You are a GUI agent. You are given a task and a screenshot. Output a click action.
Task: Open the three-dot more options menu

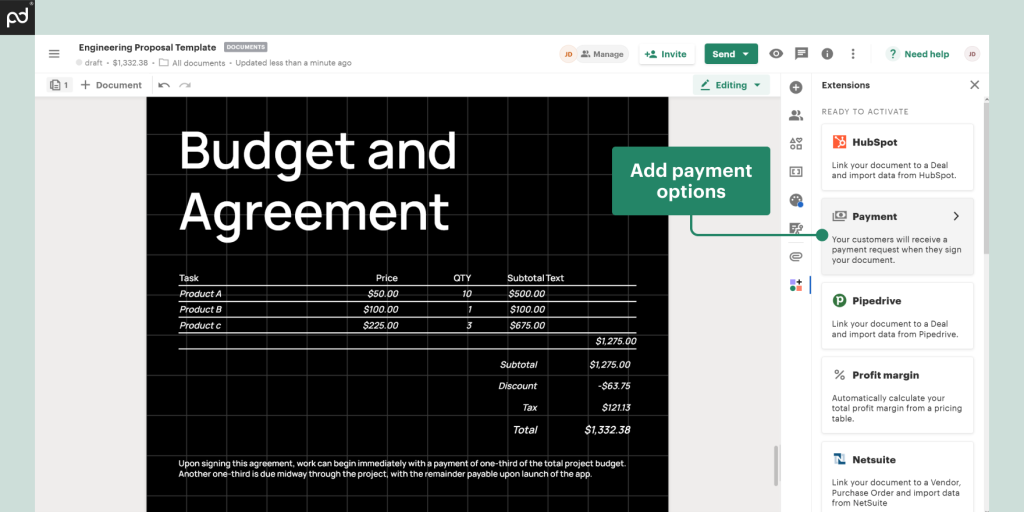tap(853, 54)
